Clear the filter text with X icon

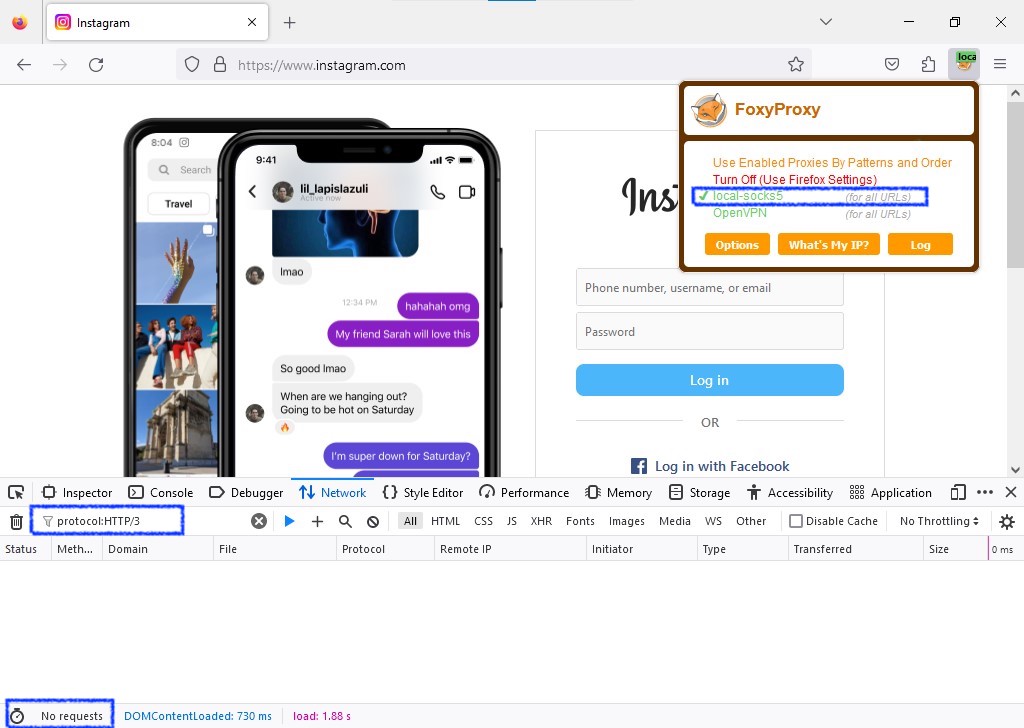[259, 521]
